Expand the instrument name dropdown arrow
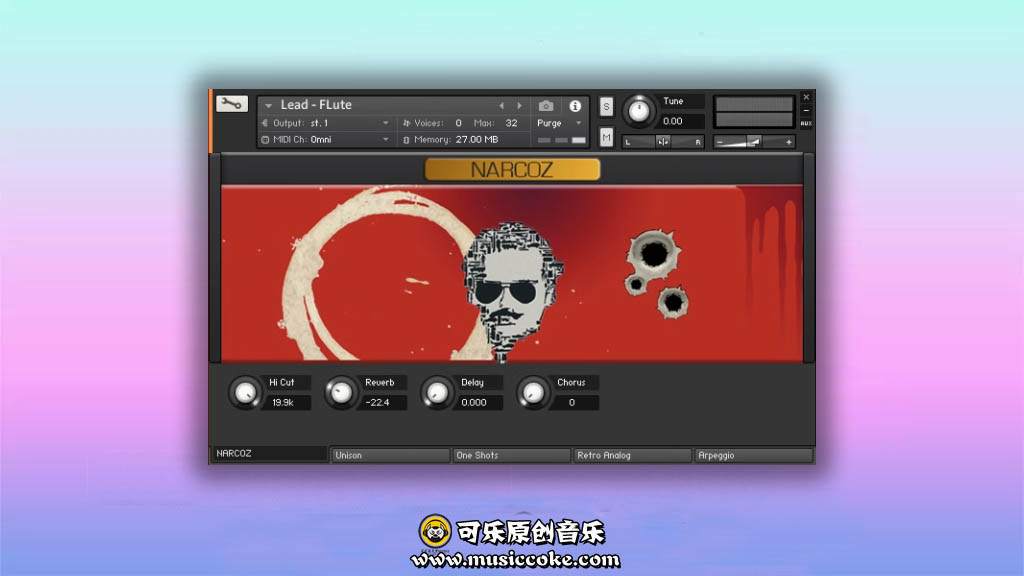 click(x=268, y=105)
